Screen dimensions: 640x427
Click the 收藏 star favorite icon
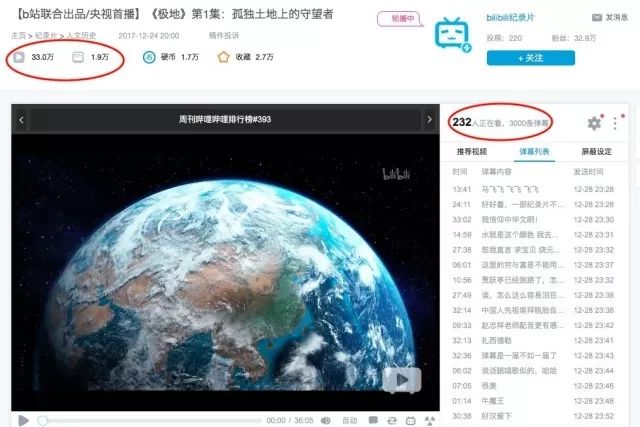click(x=223, y=57)
